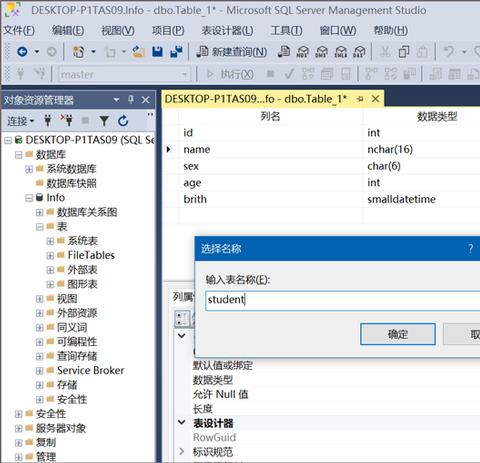Collapse the 表 tree node
Image resolution: width=480 pixels, height=463 pixels.
coord(39,227)
